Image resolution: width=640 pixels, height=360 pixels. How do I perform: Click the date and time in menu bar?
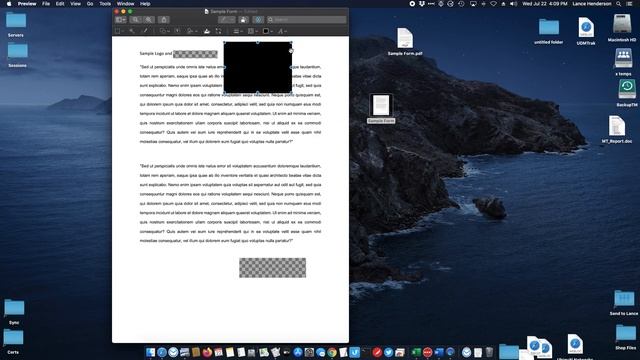545,4
